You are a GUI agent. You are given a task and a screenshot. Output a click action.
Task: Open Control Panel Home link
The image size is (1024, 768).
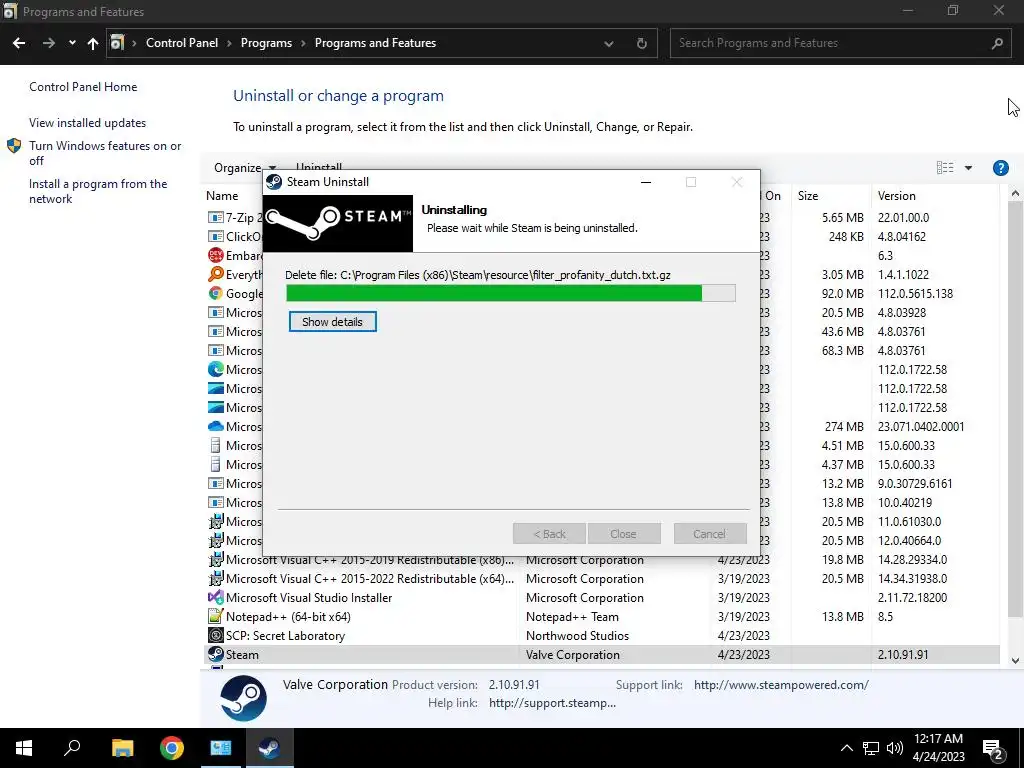coord(83,87)
